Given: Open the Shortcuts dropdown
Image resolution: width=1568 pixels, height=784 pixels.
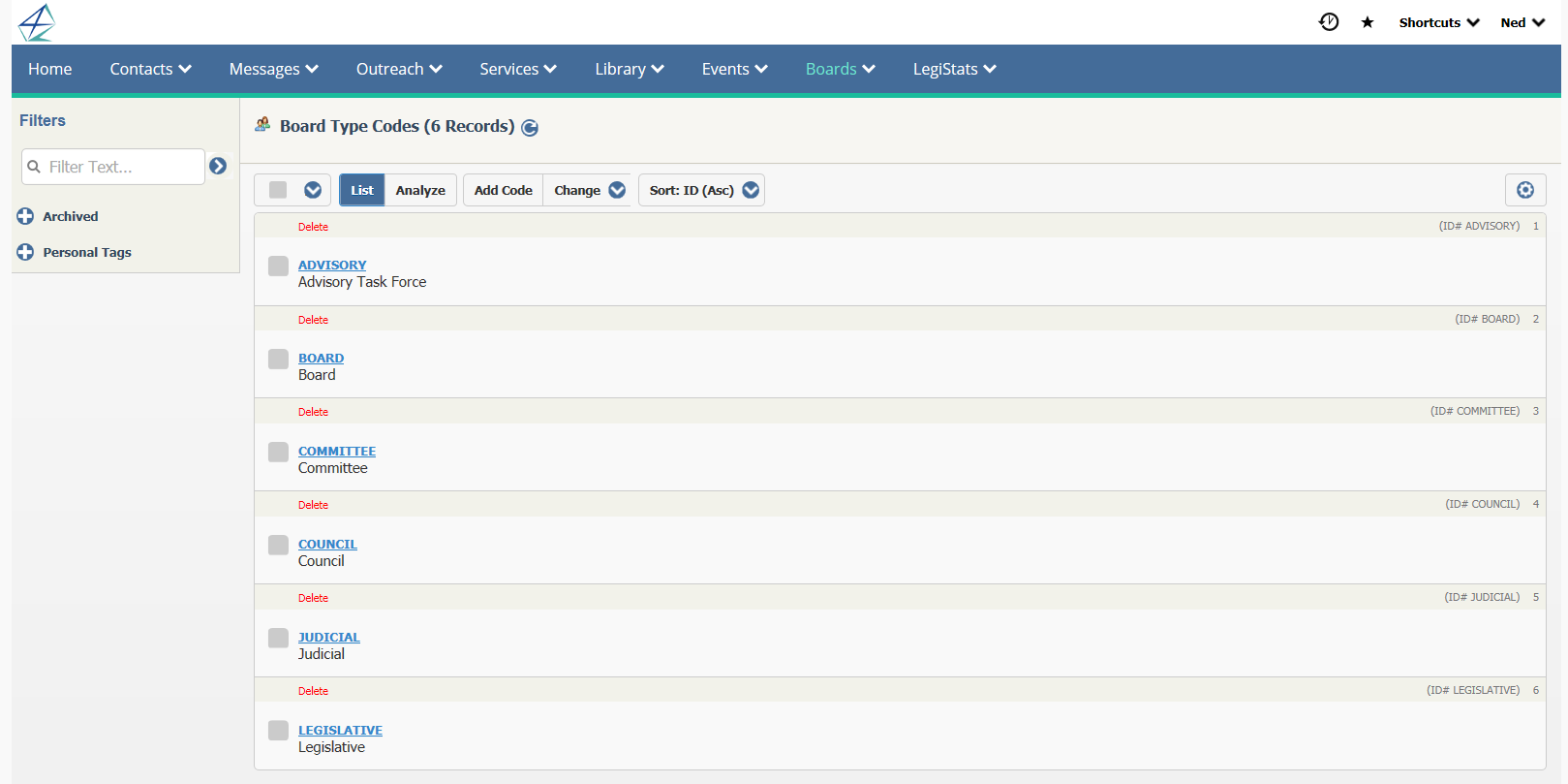Looking at the screenshot, I should coord(1439,22).
